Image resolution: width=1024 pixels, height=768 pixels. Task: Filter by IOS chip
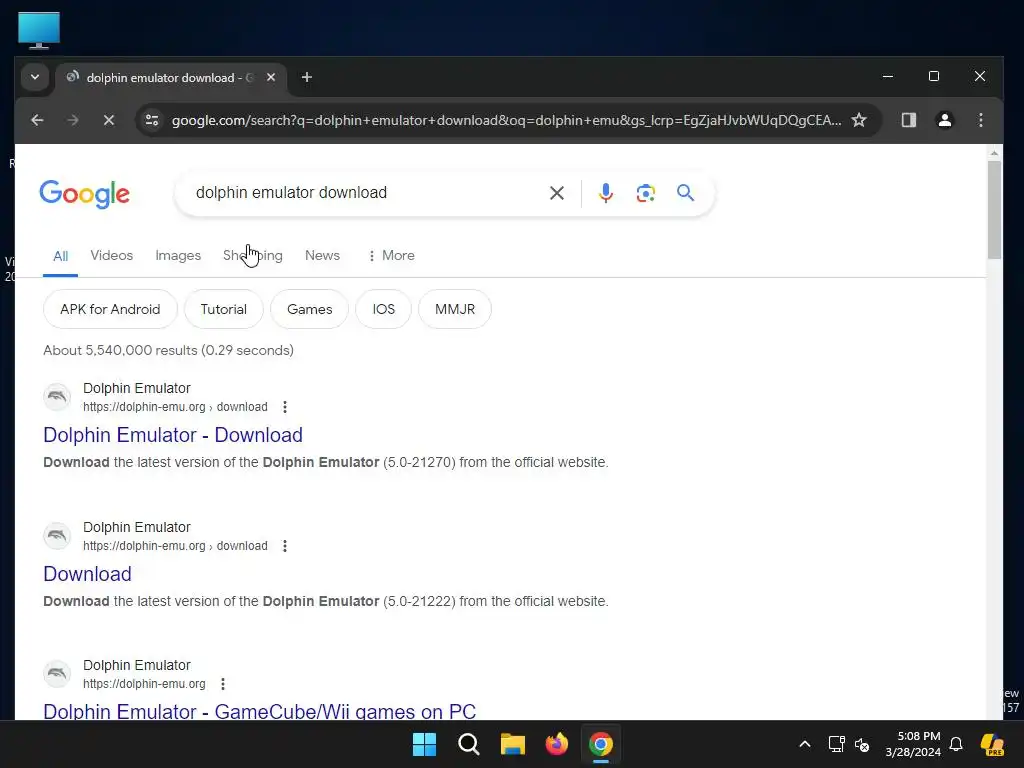pyautogui.click(x=383, y=309)
